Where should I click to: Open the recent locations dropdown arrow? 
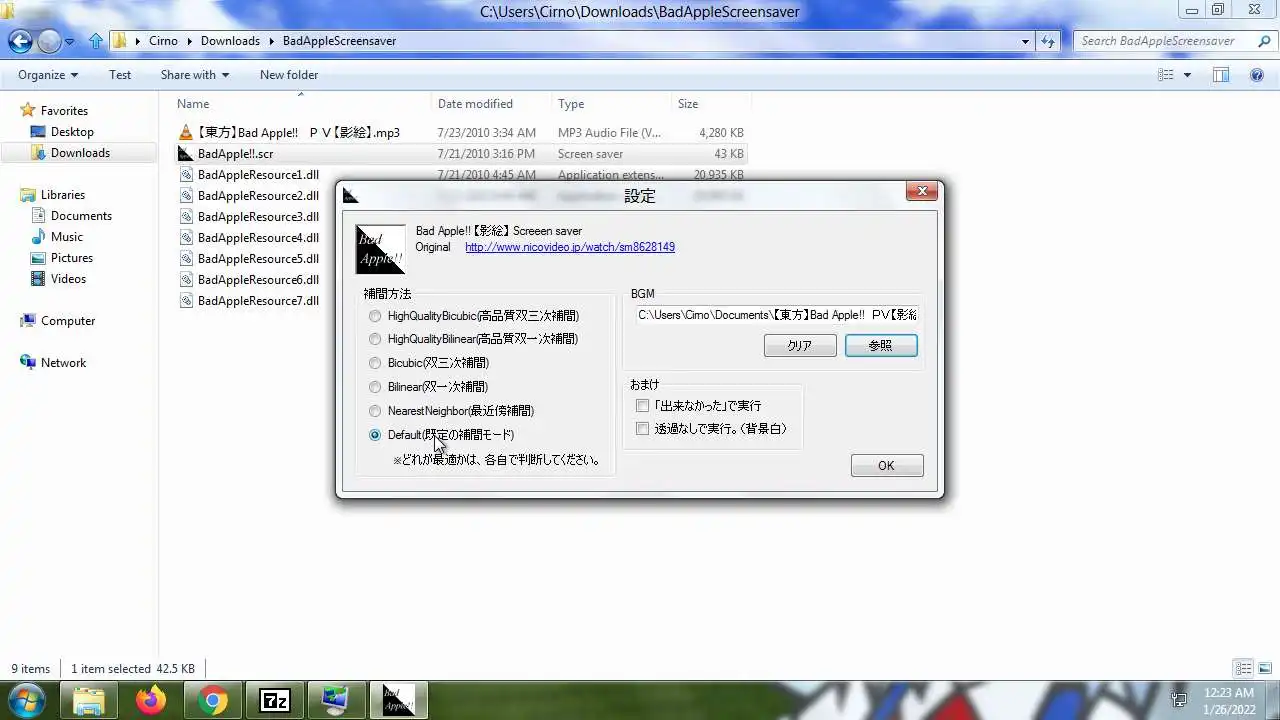pyautogui.click(x=70, y=42)
